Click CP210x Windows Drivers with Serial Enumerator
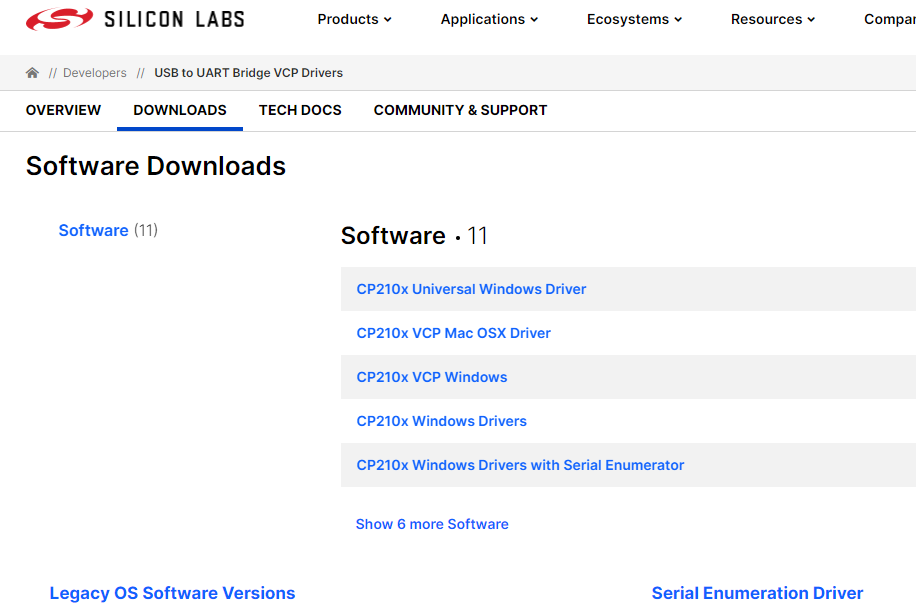This screenshot has height=603, width=916. [520, 465]
